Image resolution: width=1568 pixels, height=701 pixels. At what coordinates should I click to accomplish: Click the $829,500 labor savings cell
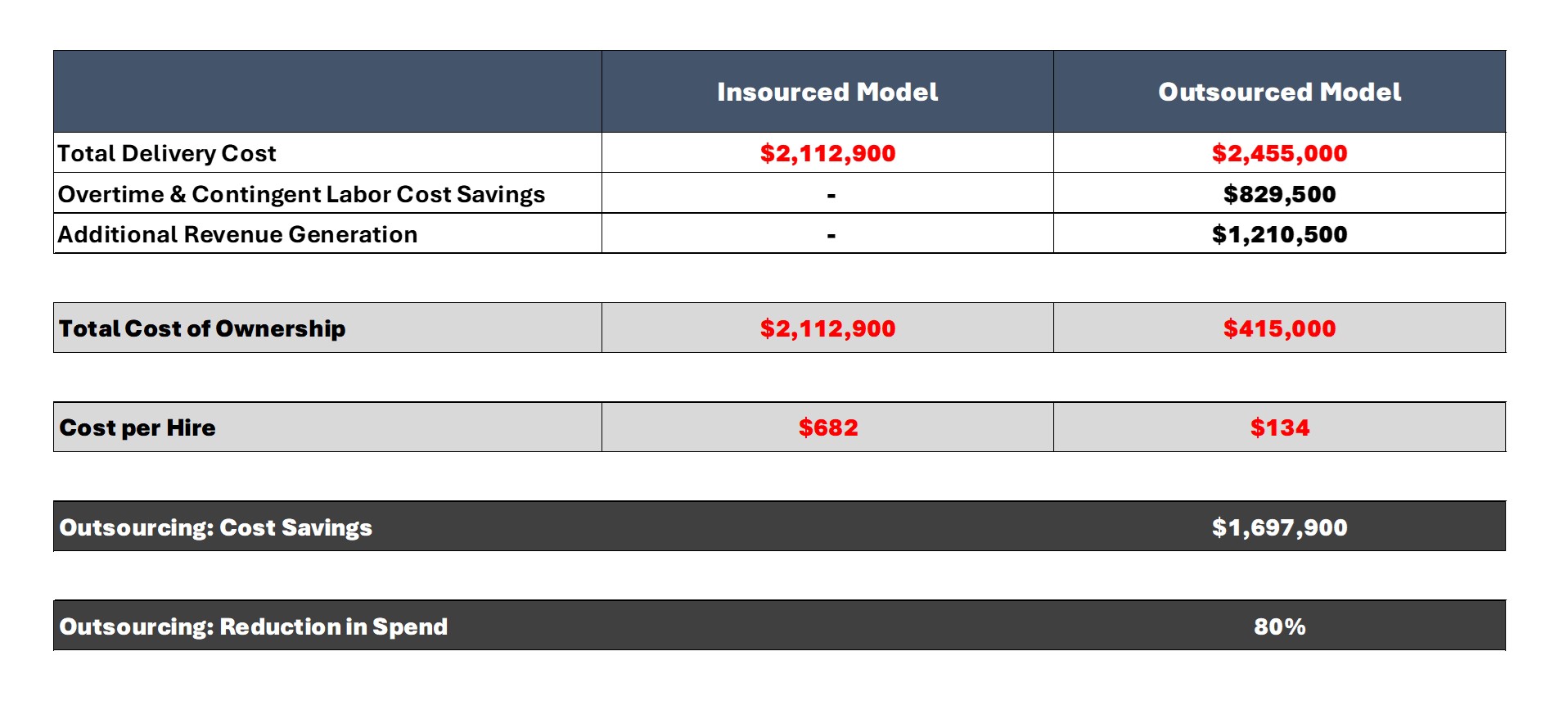[1279, 194]
